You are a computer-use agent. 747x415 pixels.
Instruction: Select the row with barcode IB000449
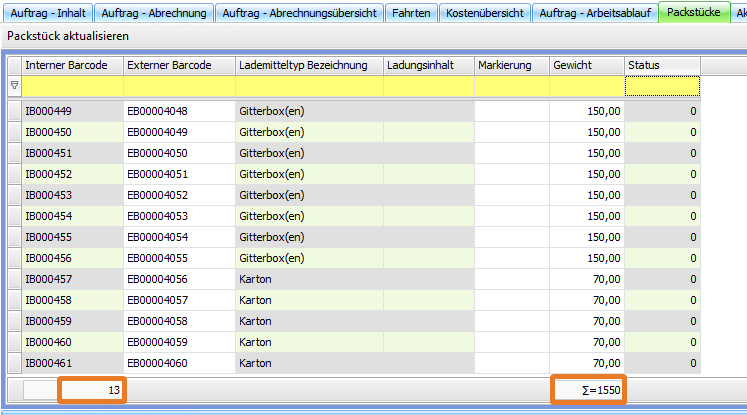point(71,111)
